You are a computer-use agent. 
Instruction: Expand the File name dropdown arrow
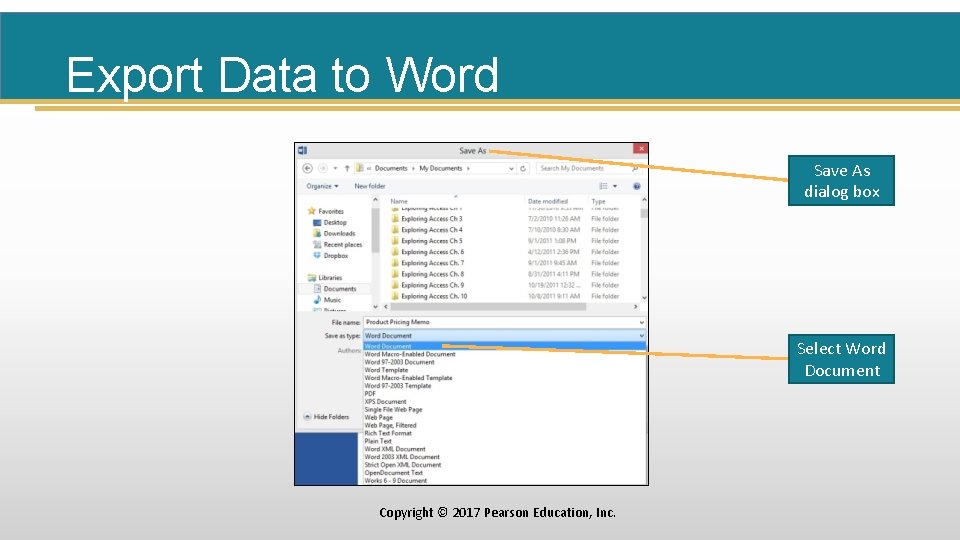641,322
